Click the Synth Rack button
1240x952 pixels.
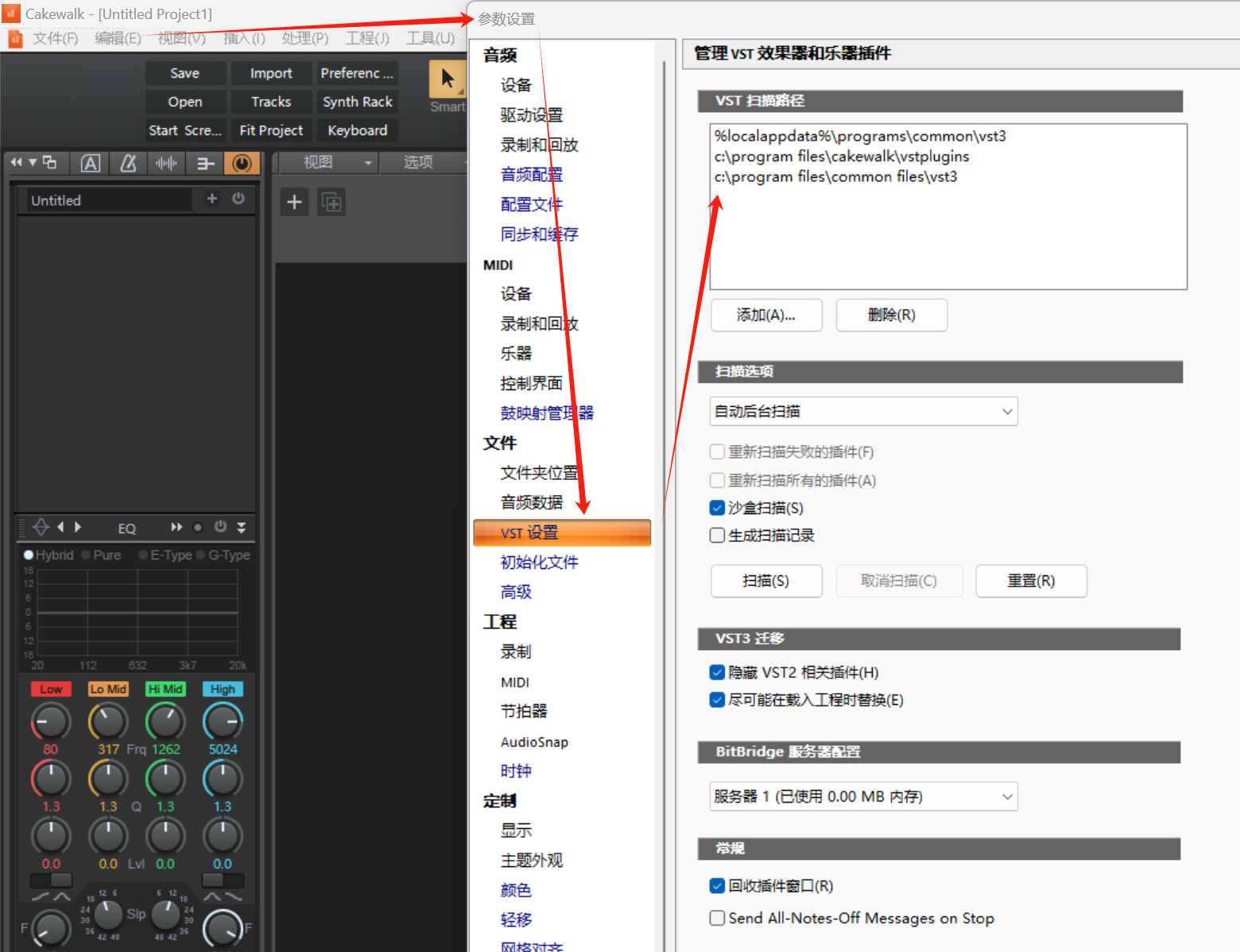click(357, 102)
